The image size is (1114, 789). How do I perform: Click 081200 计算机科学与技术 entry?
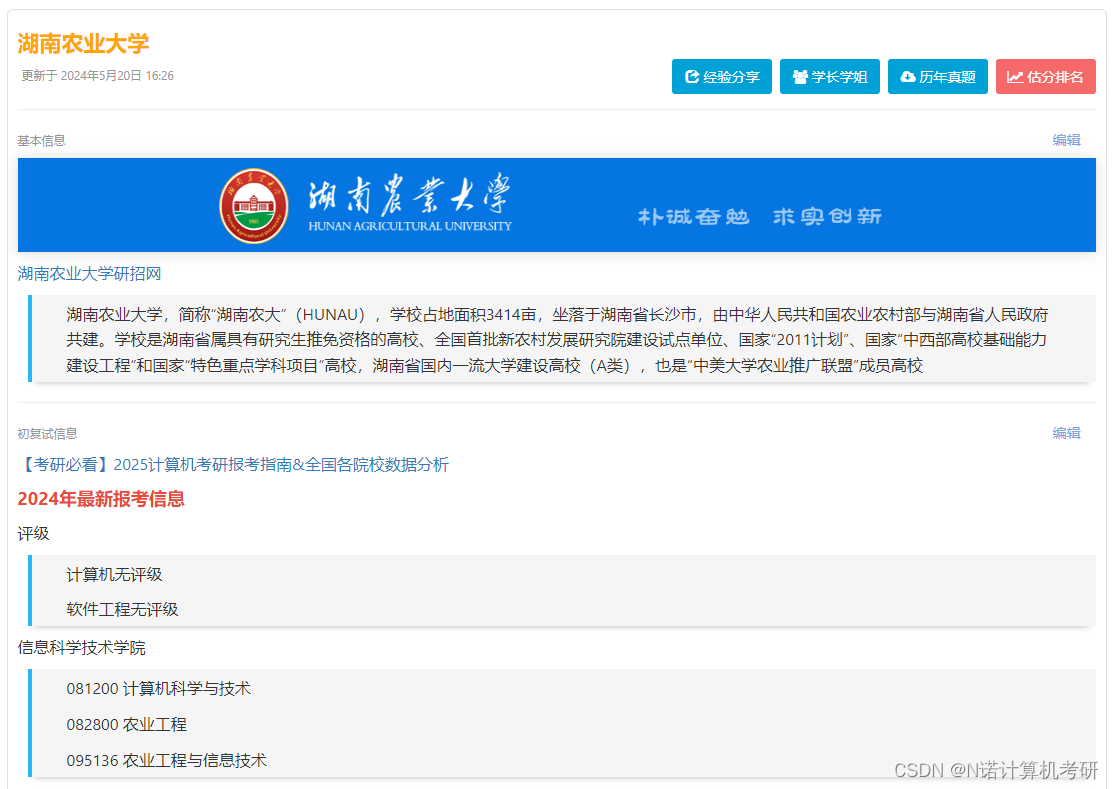pos(158,688)
